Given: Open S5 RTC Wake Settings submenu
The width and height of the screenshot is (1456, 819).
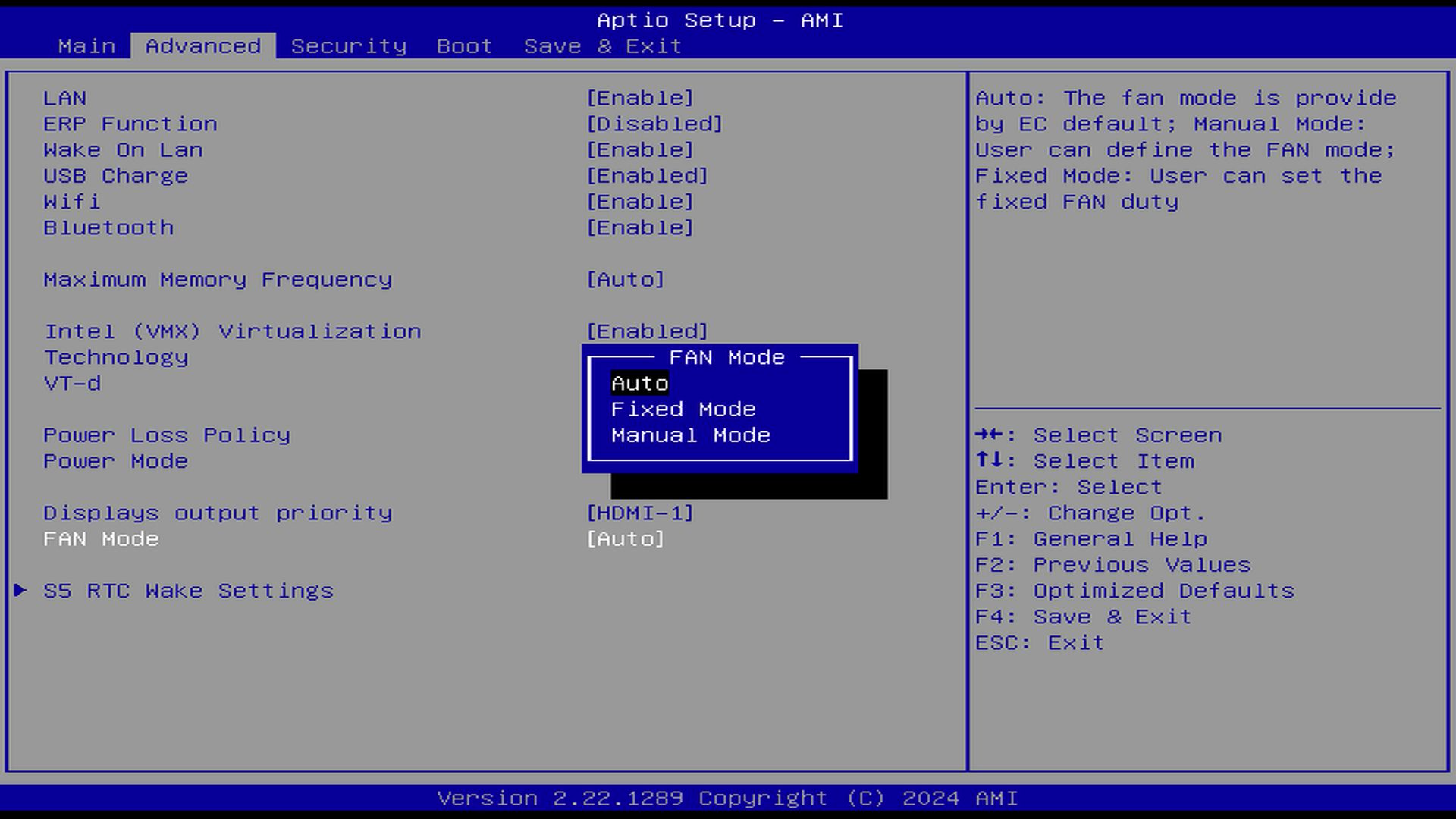Looking at the screenshot, I should [x=188, y=591].
